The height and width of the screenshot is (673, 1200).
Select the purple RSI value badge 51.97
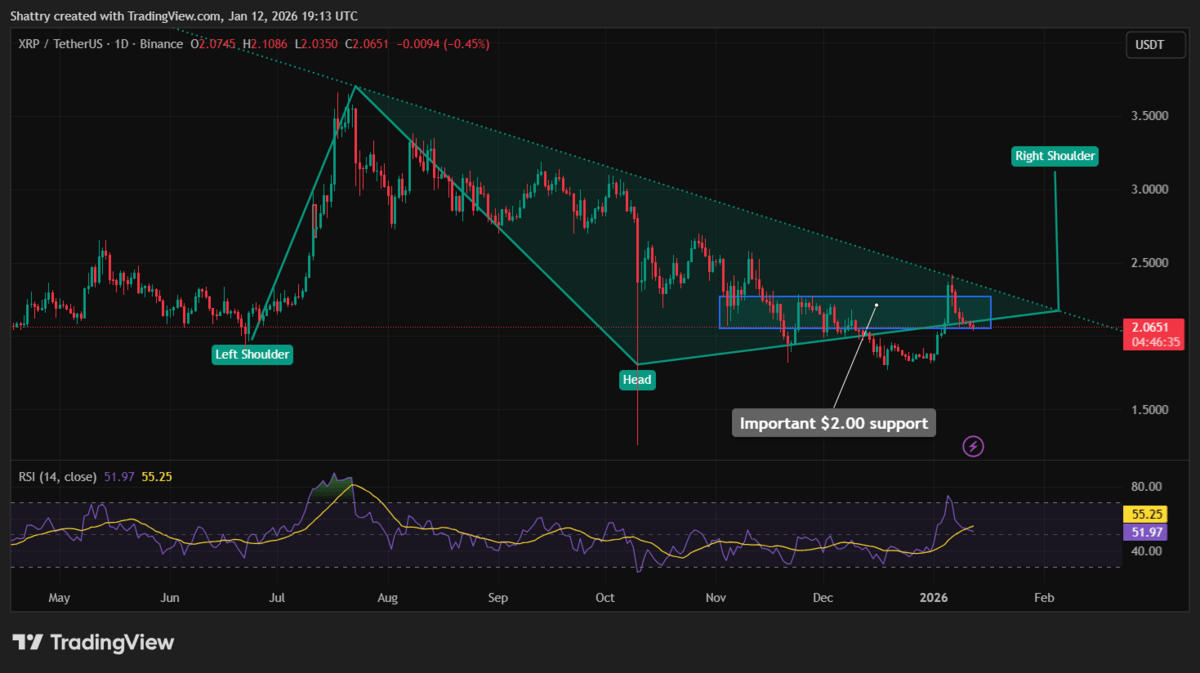tap(1146, 532)
